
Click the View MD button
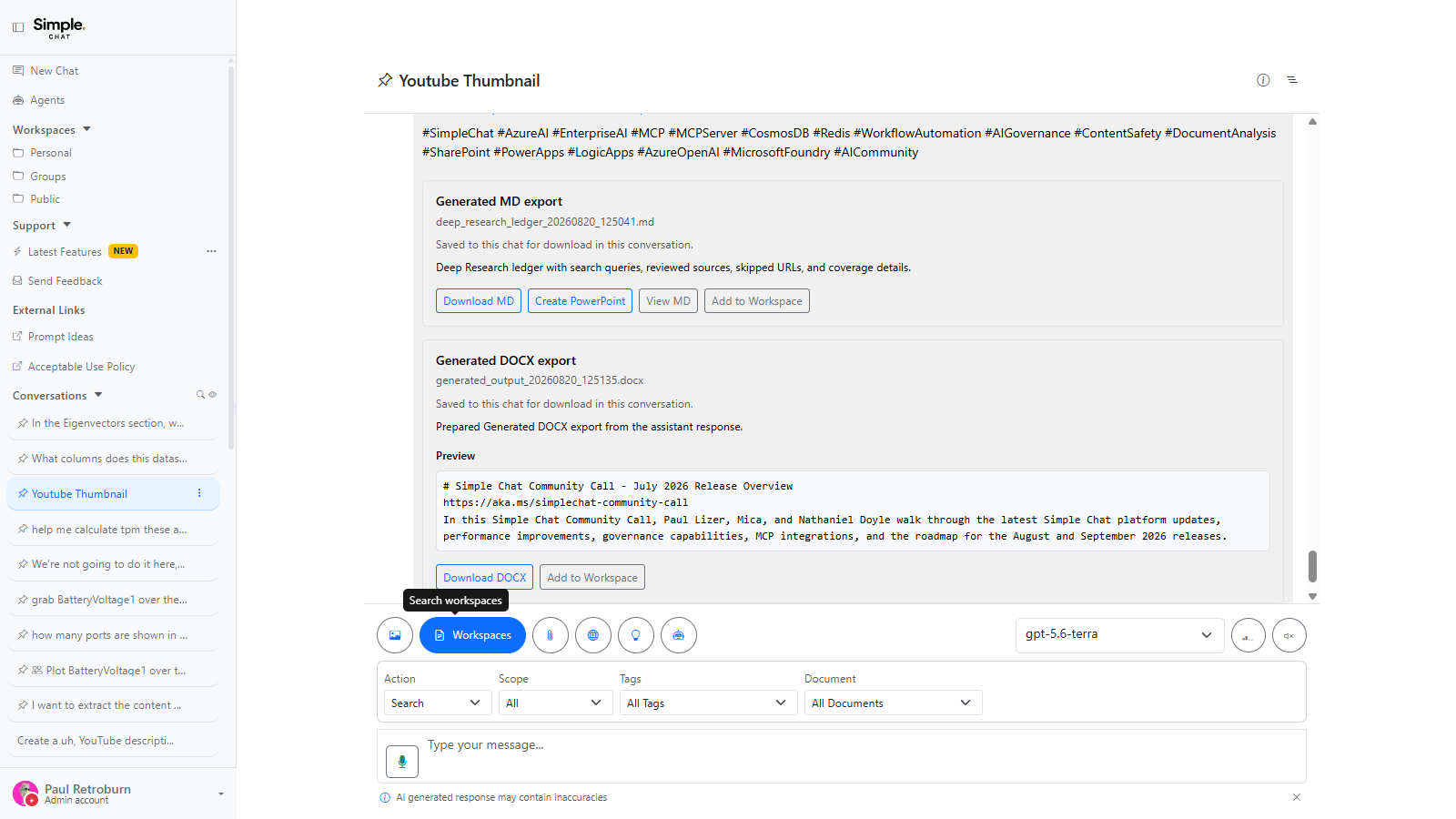[669, 301]
